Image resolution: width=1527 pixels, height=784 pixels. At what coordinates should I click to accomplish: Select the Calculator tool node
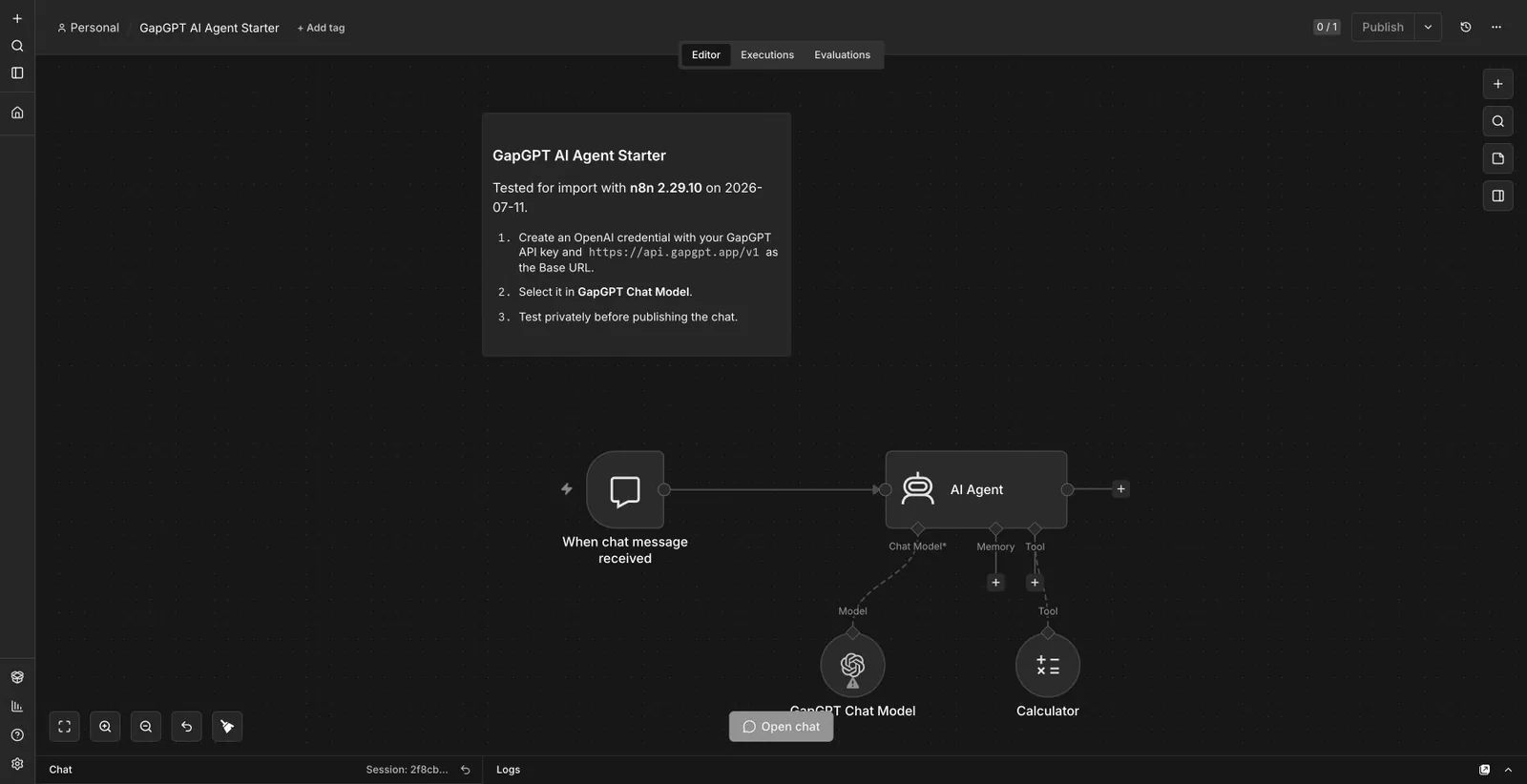(1048, 665)
